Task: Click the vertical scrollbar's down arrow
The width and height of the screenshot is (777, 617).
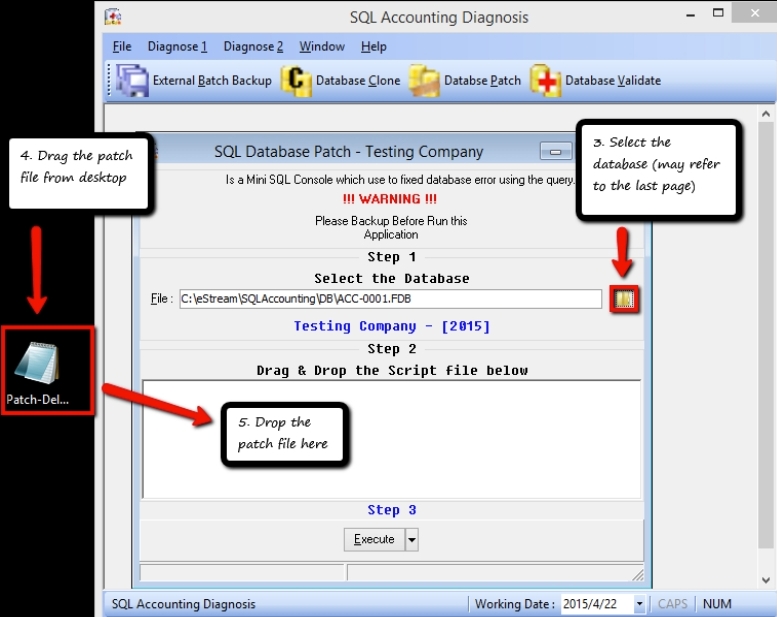Action: tap(767, 580)
